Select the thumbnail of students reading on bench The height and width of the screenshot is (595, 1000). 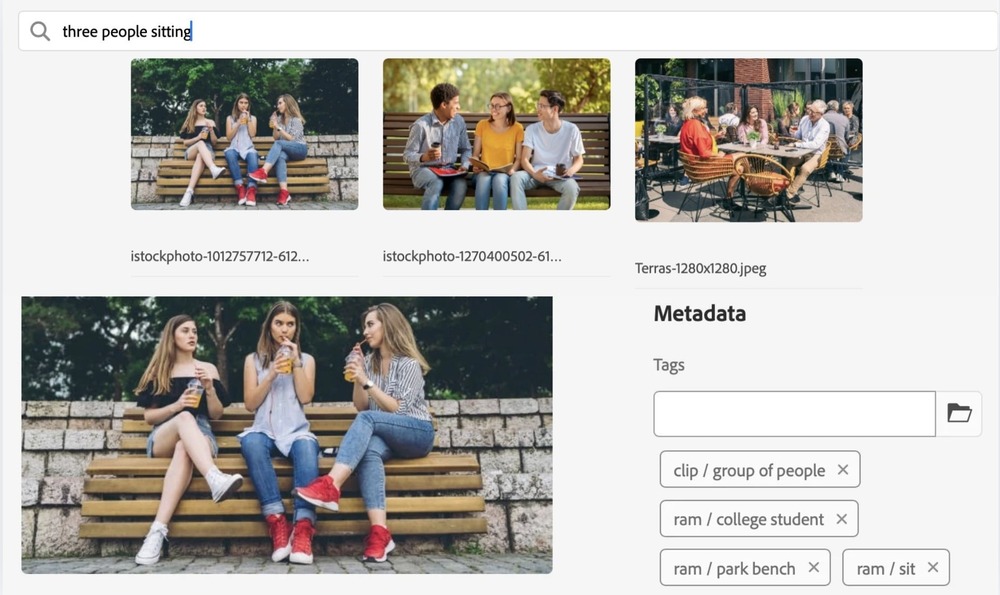pos(496,134)
